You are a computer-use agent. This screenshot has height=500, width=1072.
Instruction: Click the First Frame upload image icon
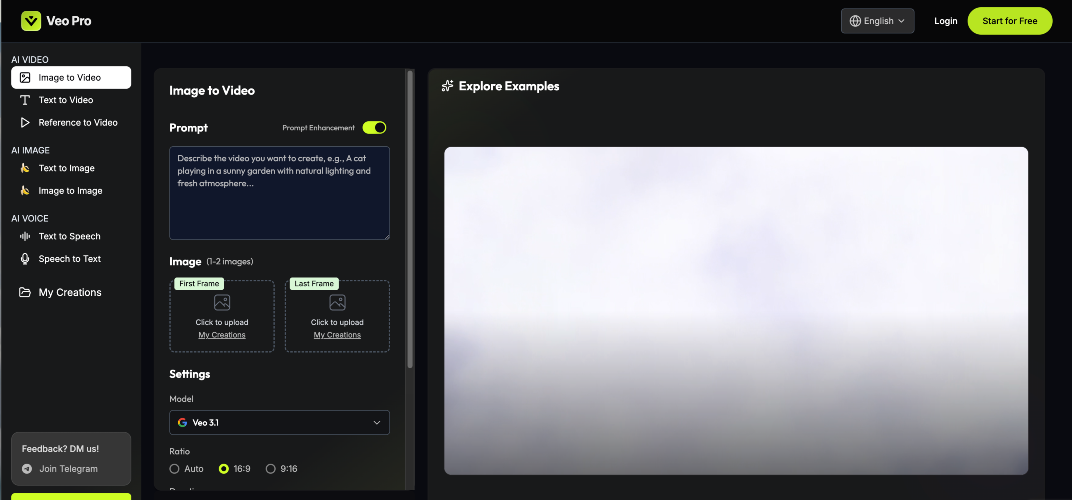(222, 302)
